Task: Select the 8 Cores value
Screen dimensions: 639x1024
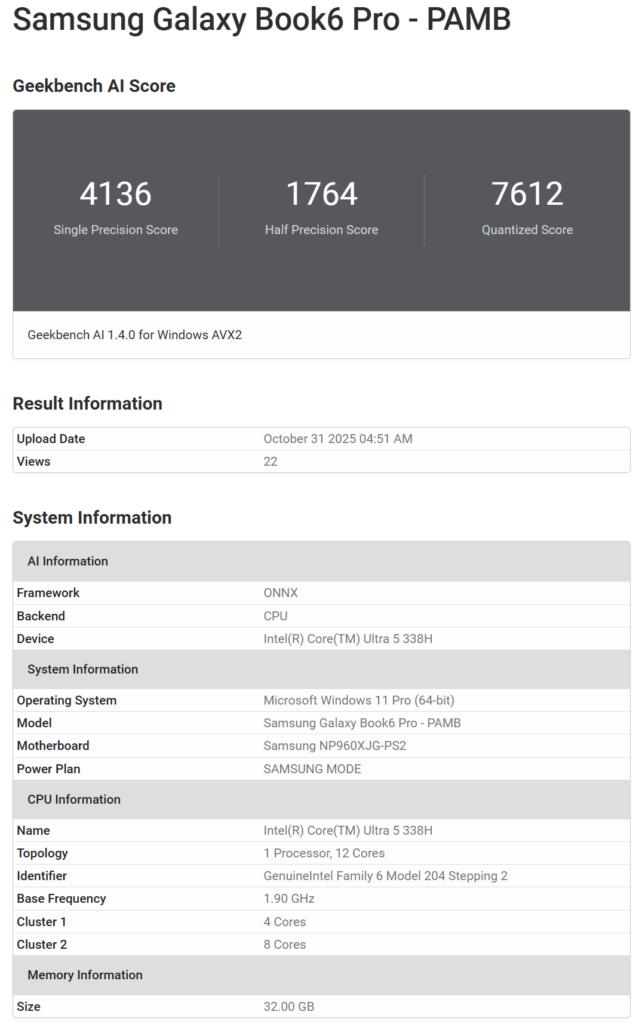Action: [285, 945]
